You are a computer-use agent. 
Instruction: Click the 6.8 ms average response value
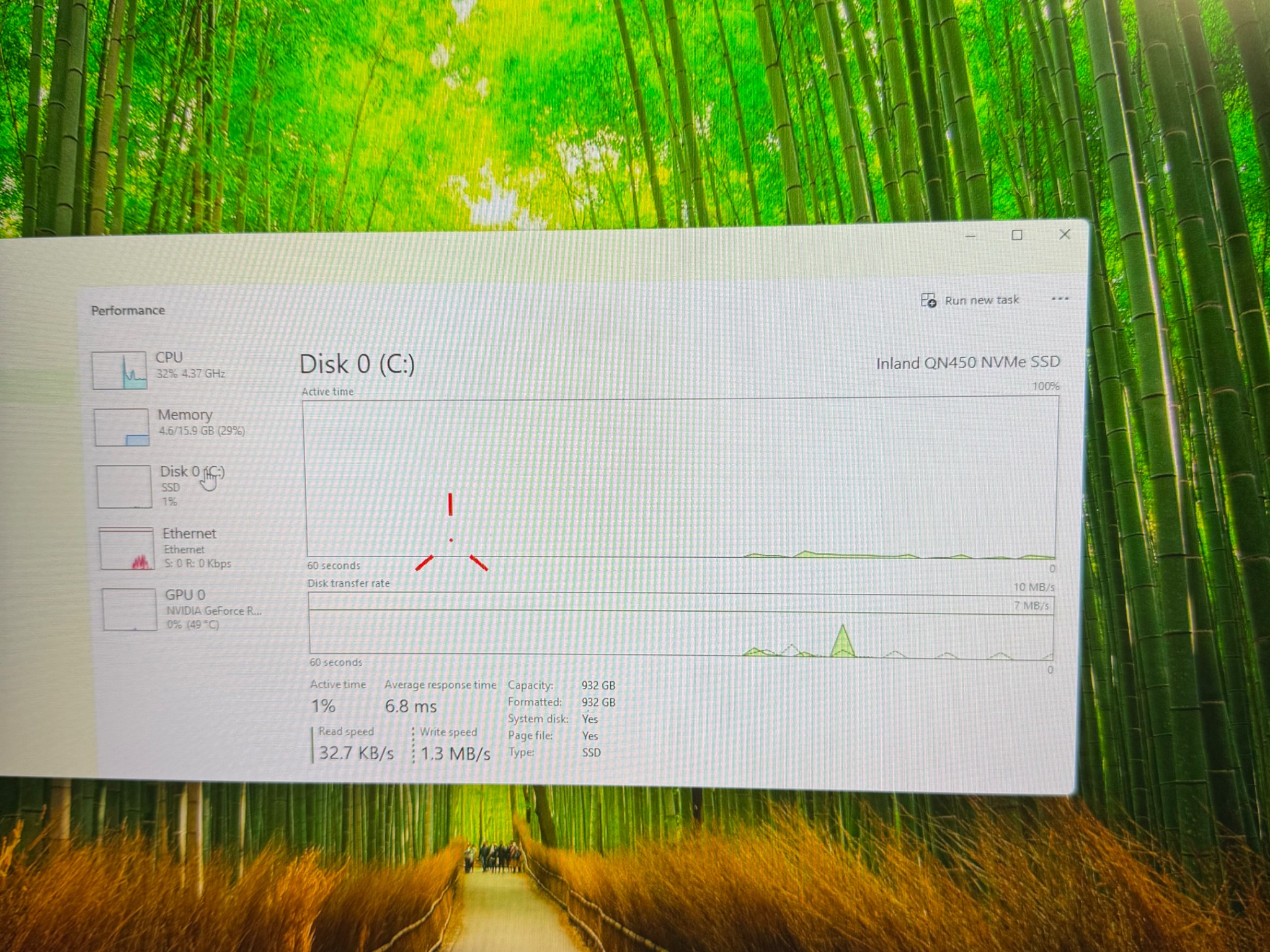(411, 706)
